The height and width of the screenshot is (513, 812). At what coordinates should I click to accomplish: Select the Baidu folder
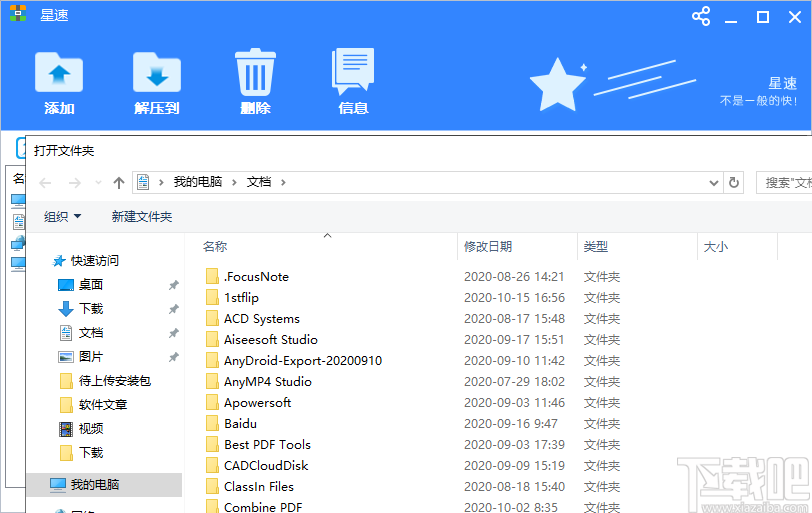pos(240,423)
